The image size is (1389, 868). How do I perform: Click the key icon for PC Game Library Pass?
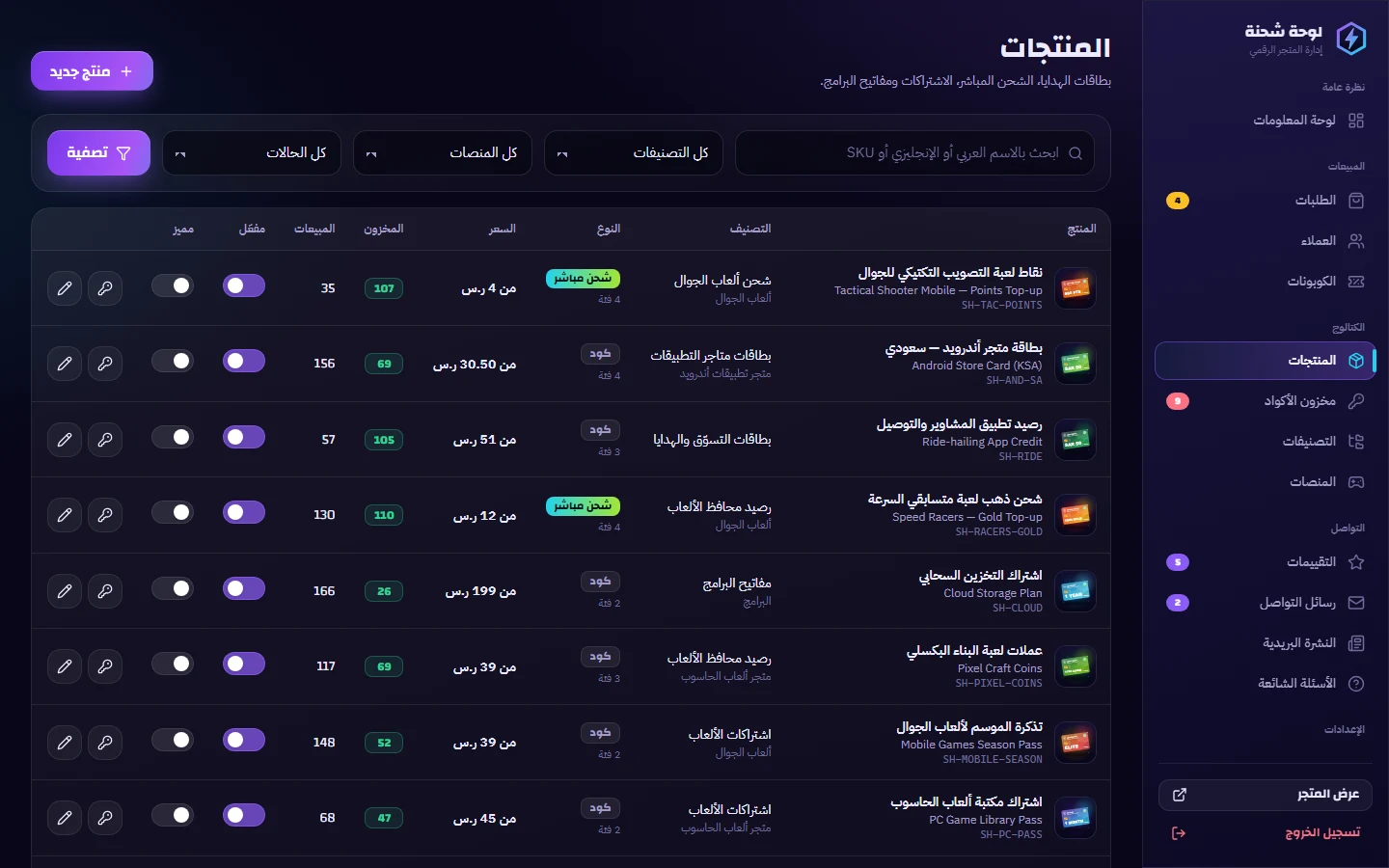coord(105,818)
